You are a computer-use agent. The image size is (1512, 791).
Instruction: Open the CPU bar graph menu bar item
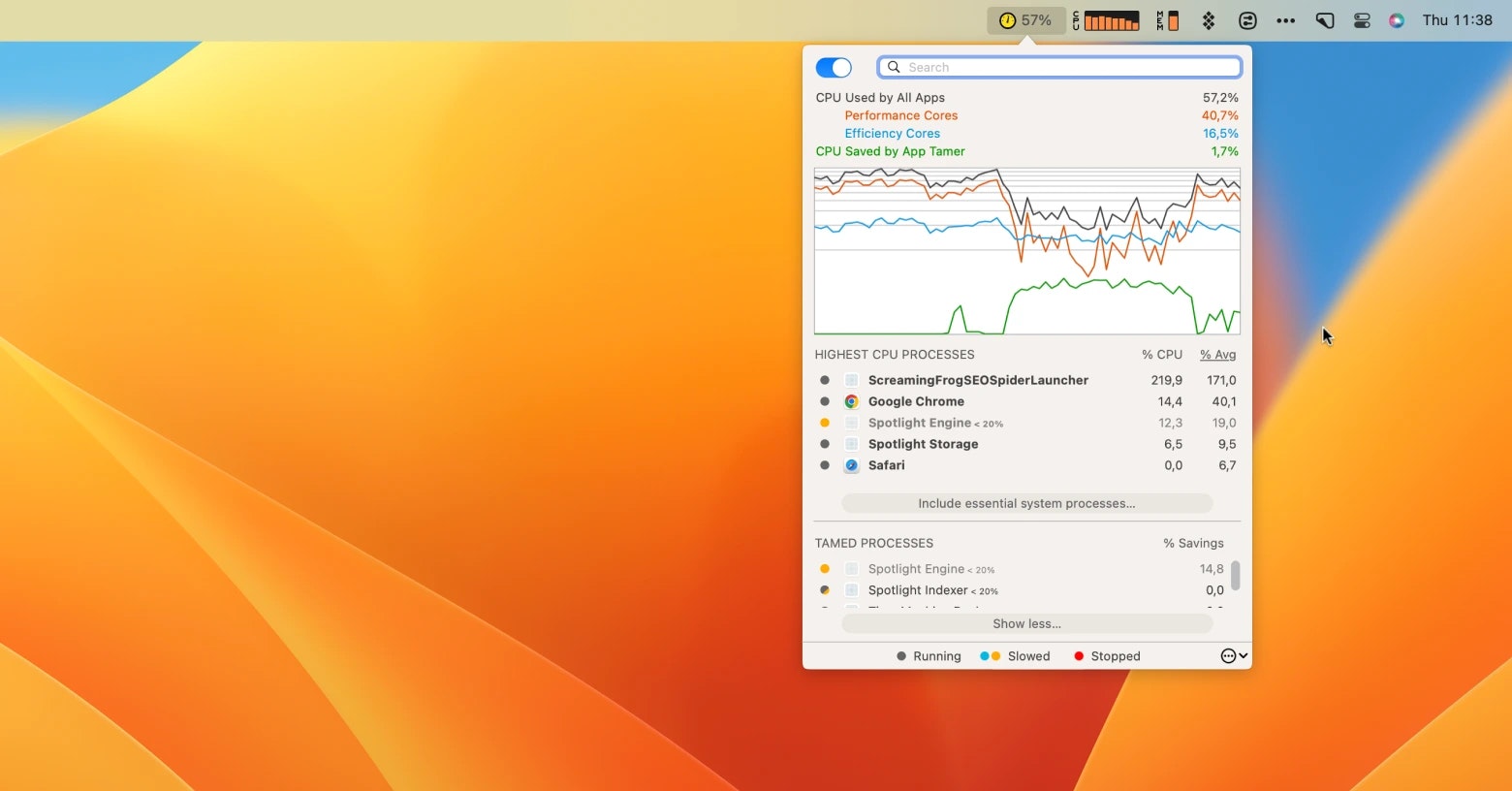pyautogui.click(x=1106, y=20)
